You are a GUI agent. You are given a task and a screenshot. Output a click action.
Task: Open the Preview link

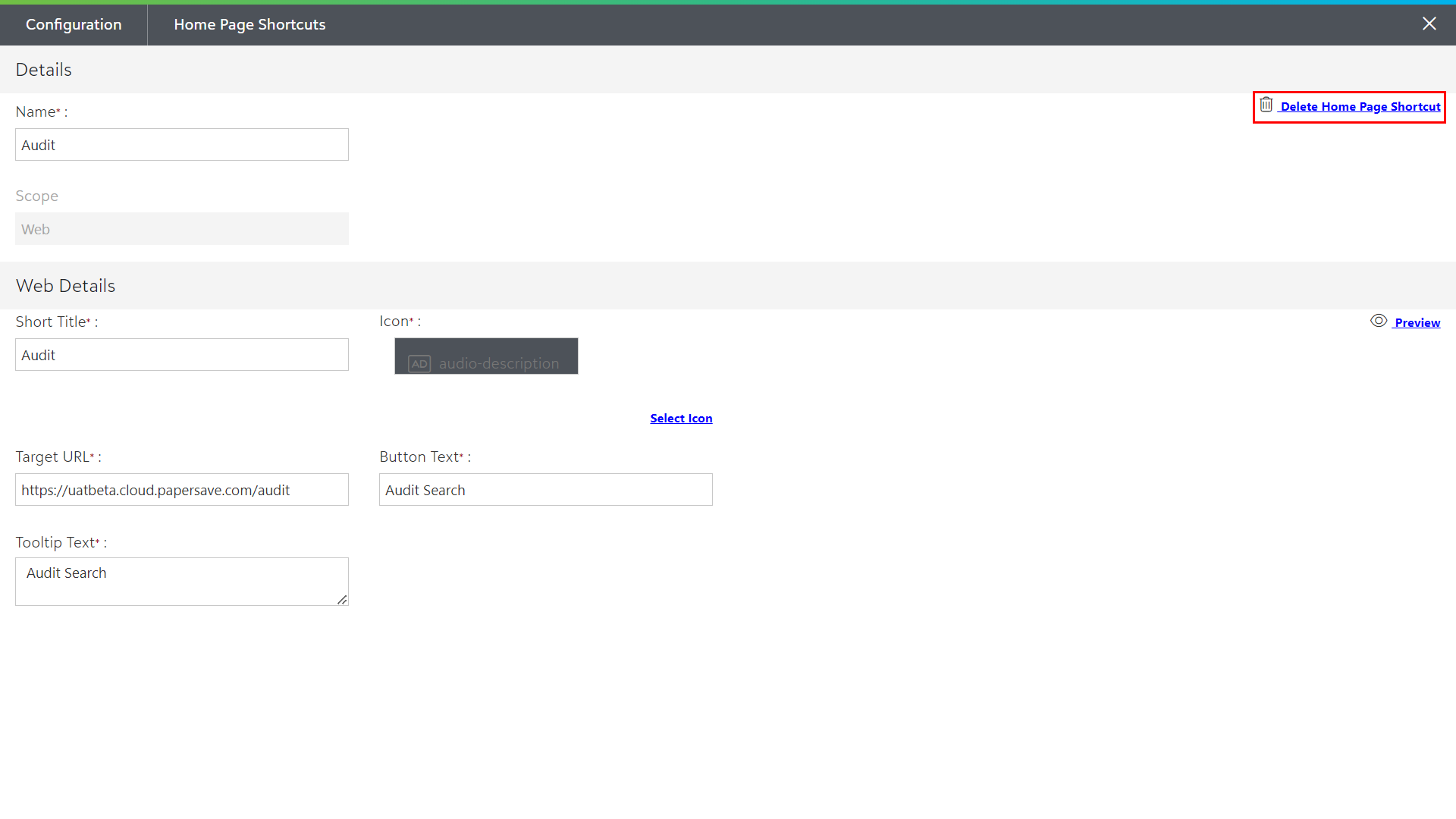click(x=1417, y=323)
